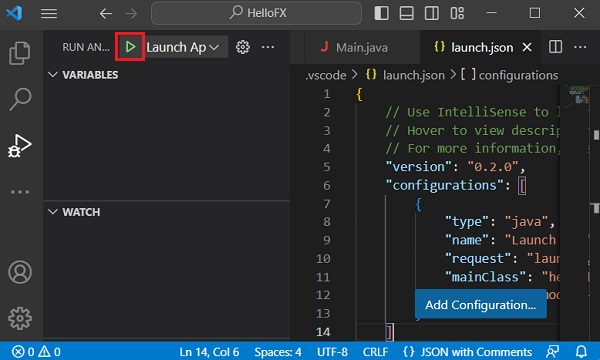Maximize the VS Code window
The height and width of the screenshot is (360, 600).
[535, 13]
